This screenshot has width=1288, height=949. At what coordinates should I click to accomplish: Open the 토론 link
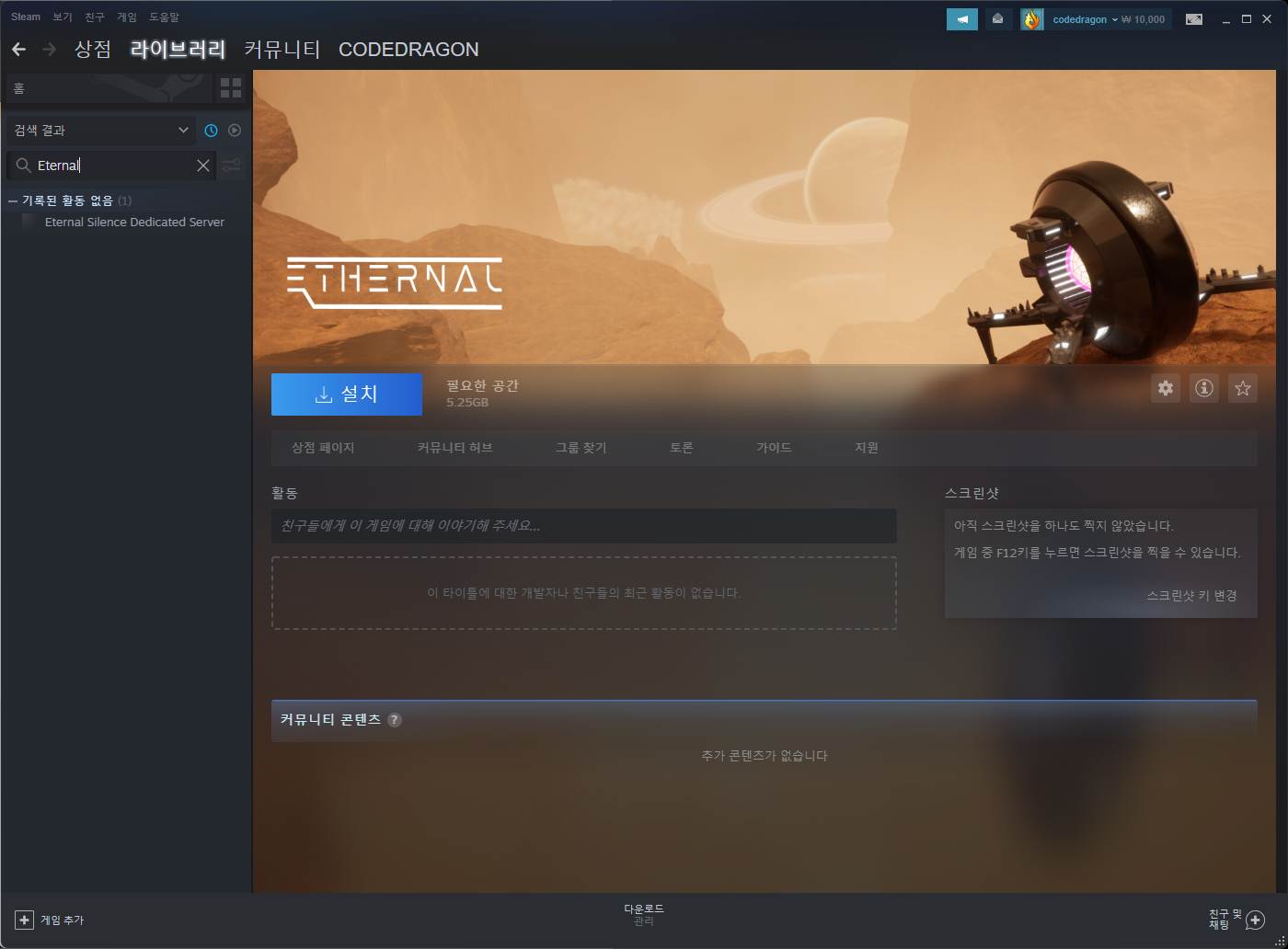pos(682,448)
